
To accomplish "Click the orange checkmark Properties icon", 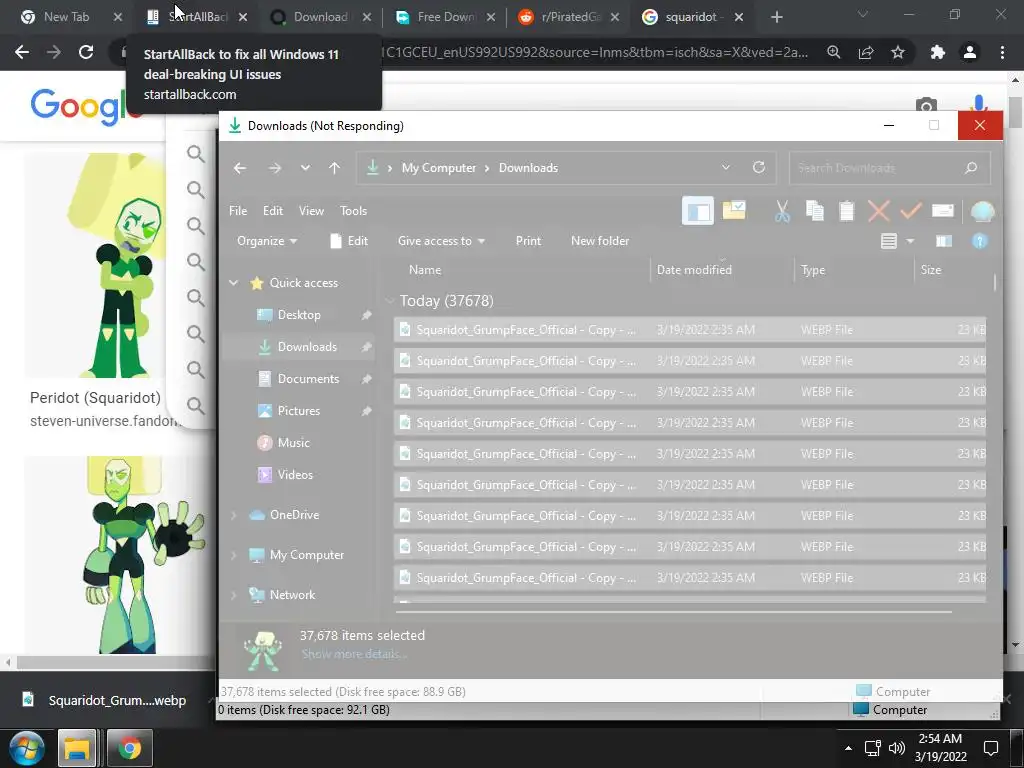I will [x=910, y=211].
